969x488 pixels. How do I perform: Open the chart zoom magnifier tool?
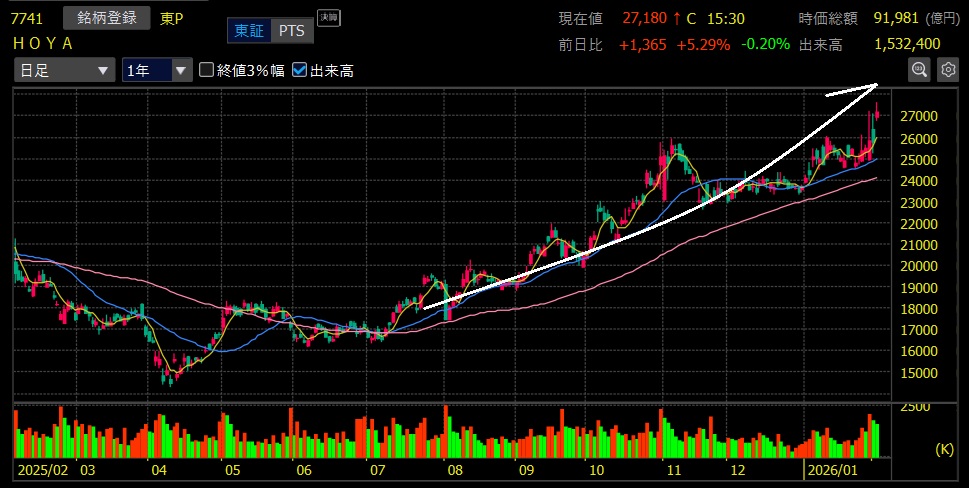919,69
